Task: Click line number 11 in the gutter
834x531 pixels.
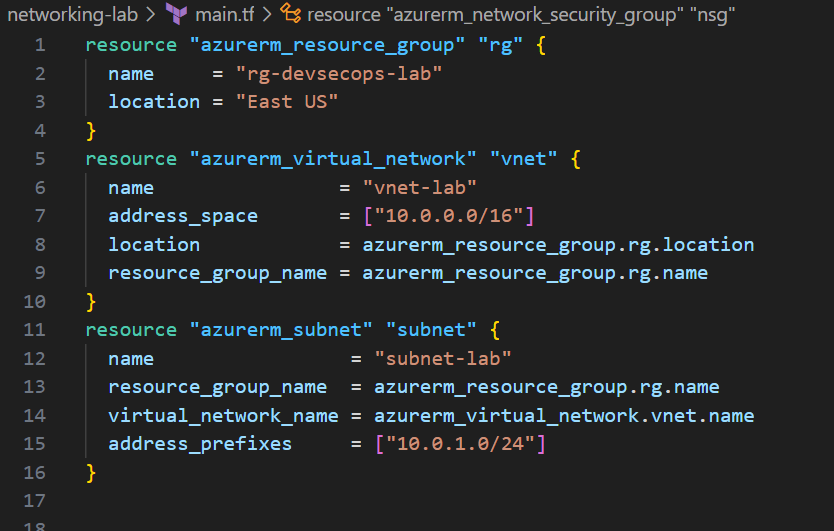Action: [35, 330]
